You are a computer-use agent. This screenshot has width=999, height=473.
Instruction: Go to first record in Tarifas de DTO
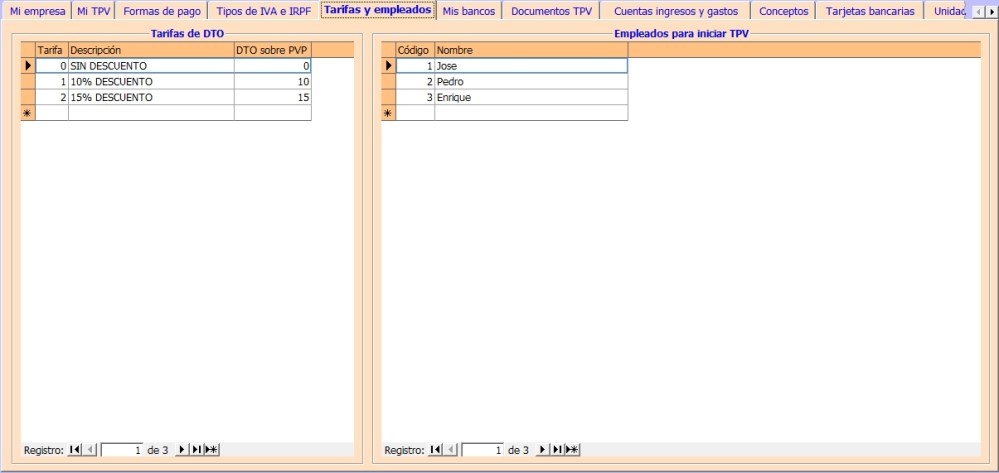[75, 450]
